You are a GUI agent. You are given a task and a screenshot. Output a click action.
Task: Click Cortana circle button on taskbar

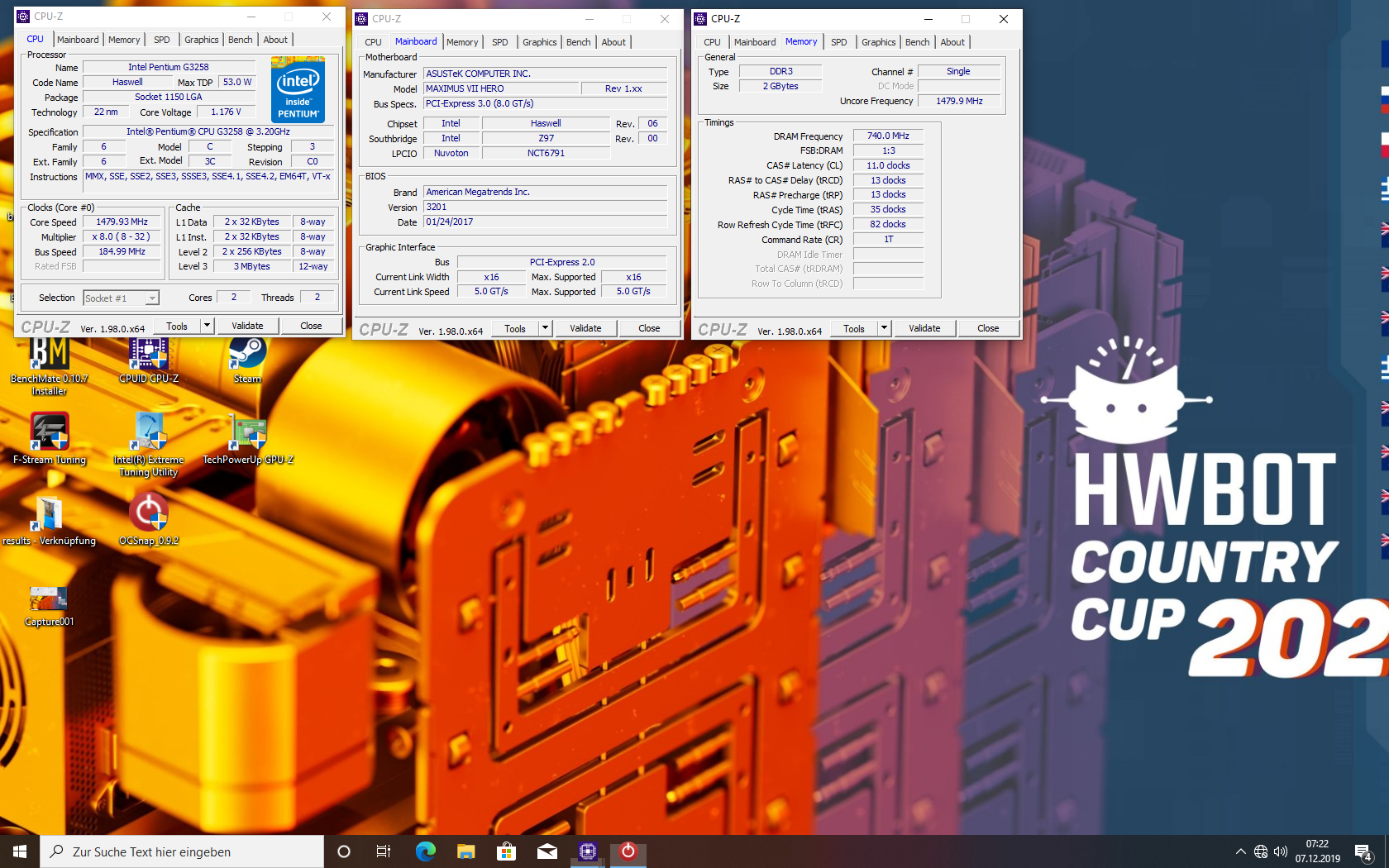coord(344,851)
